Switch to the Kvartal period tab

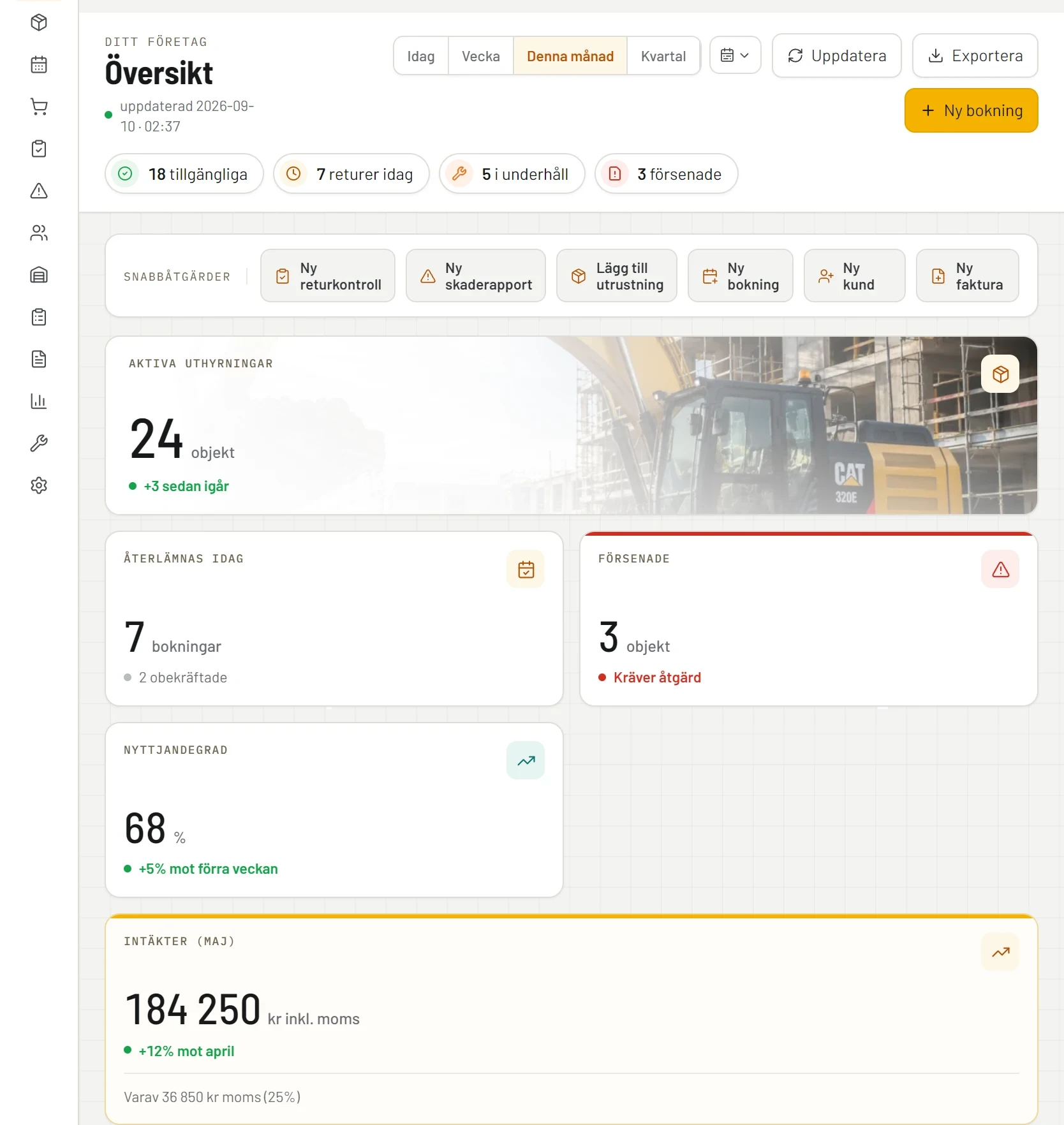pos(663,56)
